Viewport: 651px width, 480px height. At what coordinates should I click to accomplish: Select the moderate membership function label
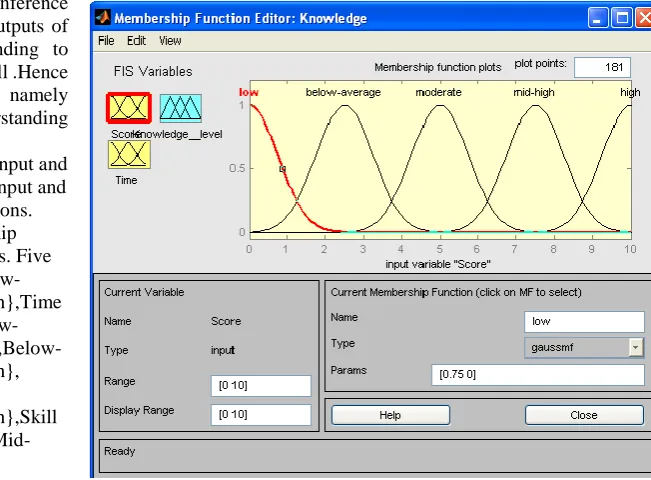click(438, 92)
